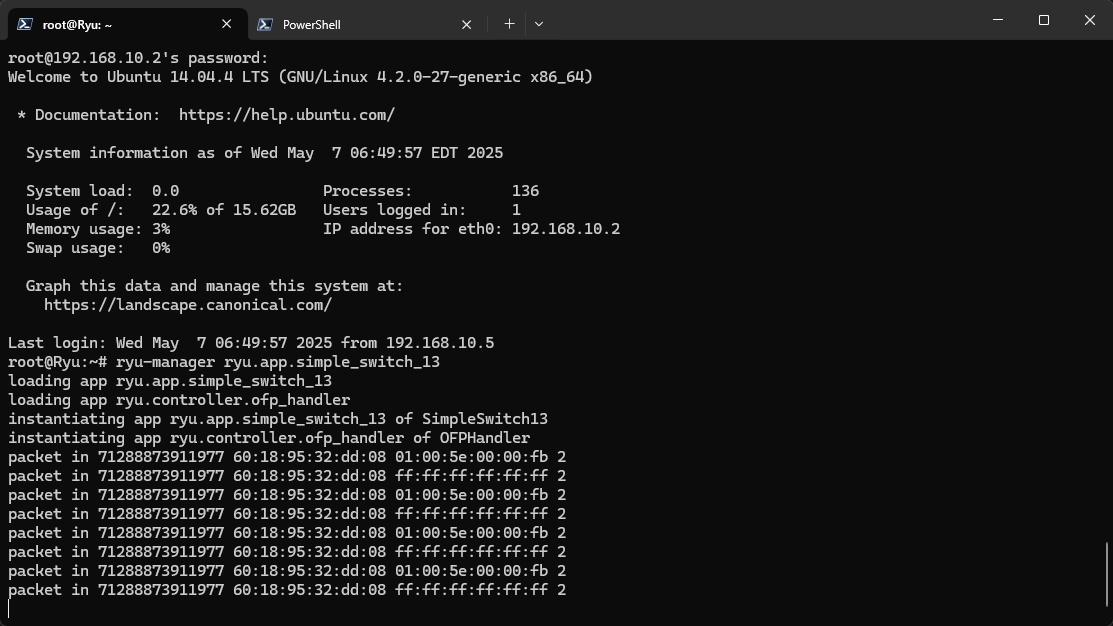Expand the new tab profile dropdown chevron
This screenshot has width=1113, height=626.
click(539, 23)
